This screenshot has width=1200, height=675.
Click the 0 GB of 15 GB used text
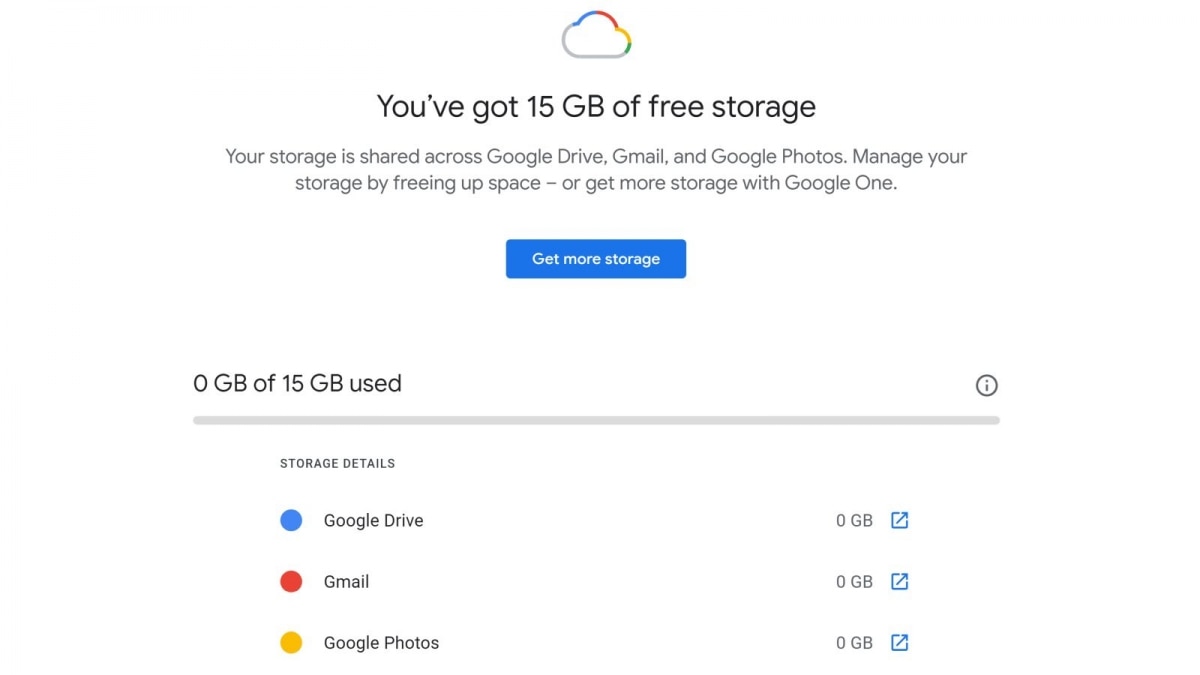297,383
